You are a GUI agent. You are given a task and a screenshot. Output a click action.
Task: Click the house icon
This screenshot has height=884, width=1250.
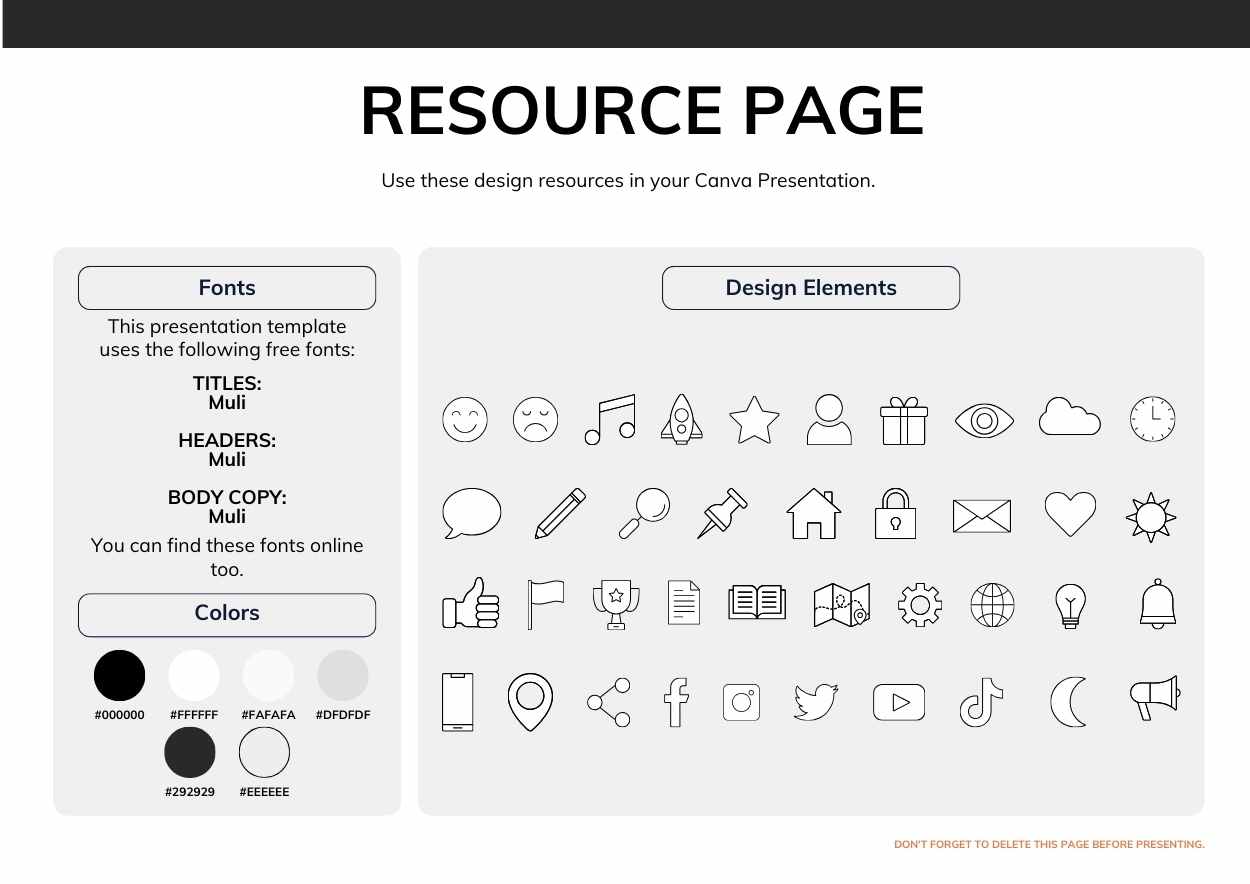pos(814,514)
